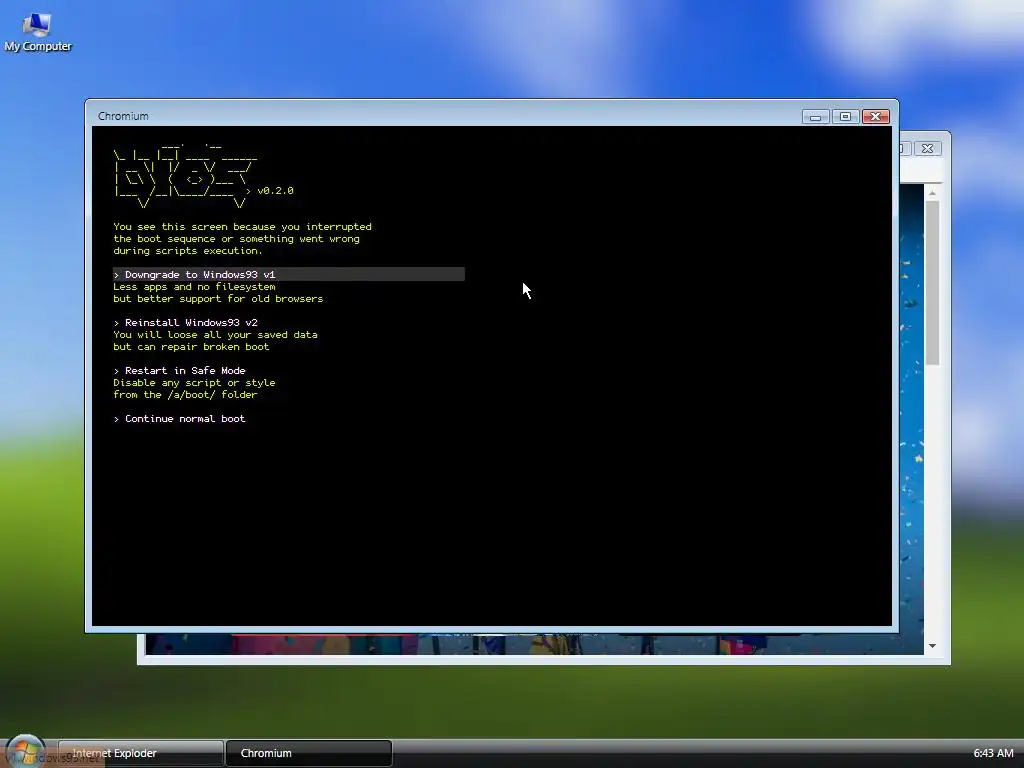Select Downgrade to Windows93 v1 option
Viewport: 1024px width, 768px height.
pyautogui.click(x=289, y=274)
